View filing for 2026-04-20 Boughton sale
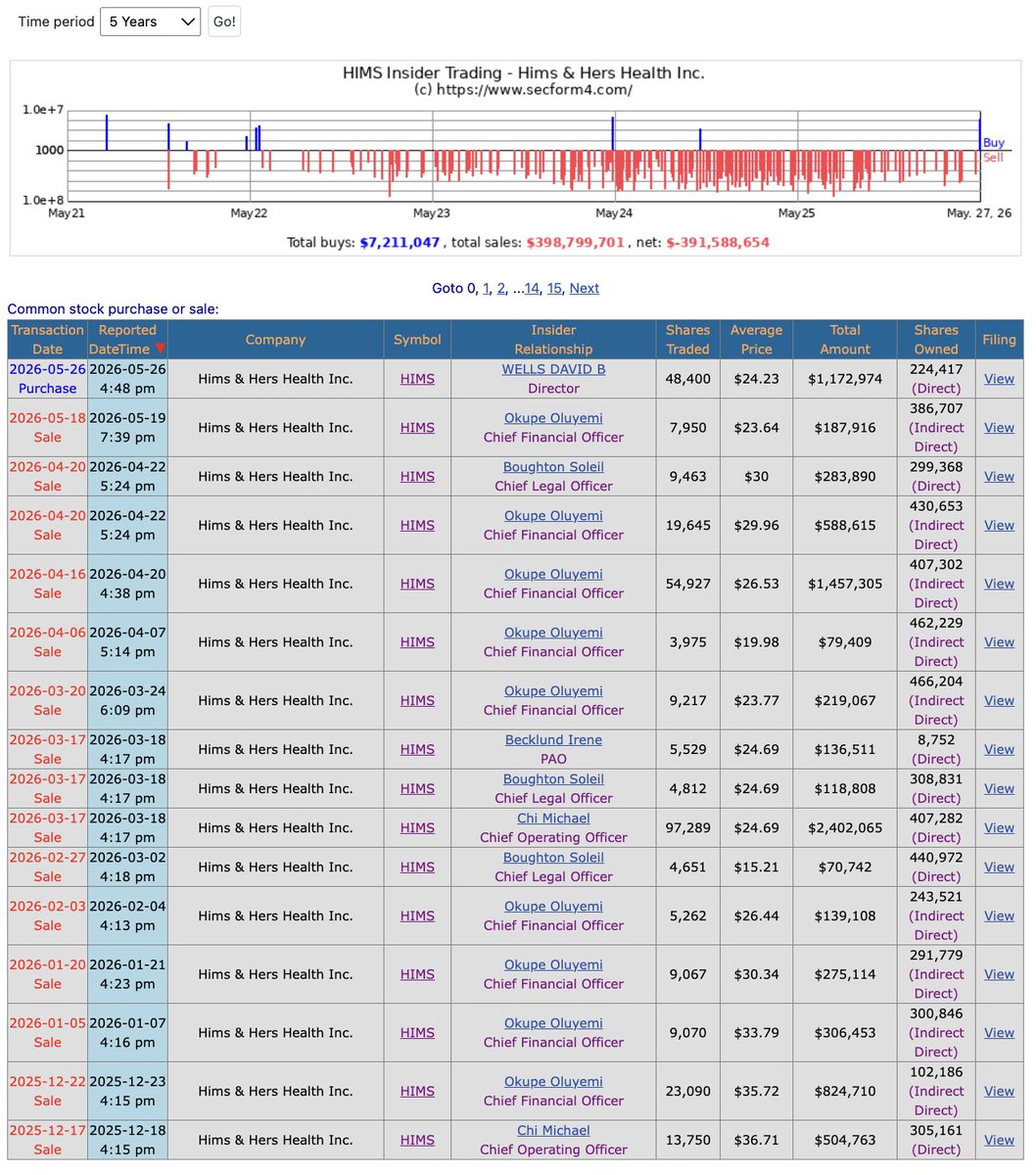This screenshot has height=1175, width=1036. pyautogui.click(x=999, y=477)
